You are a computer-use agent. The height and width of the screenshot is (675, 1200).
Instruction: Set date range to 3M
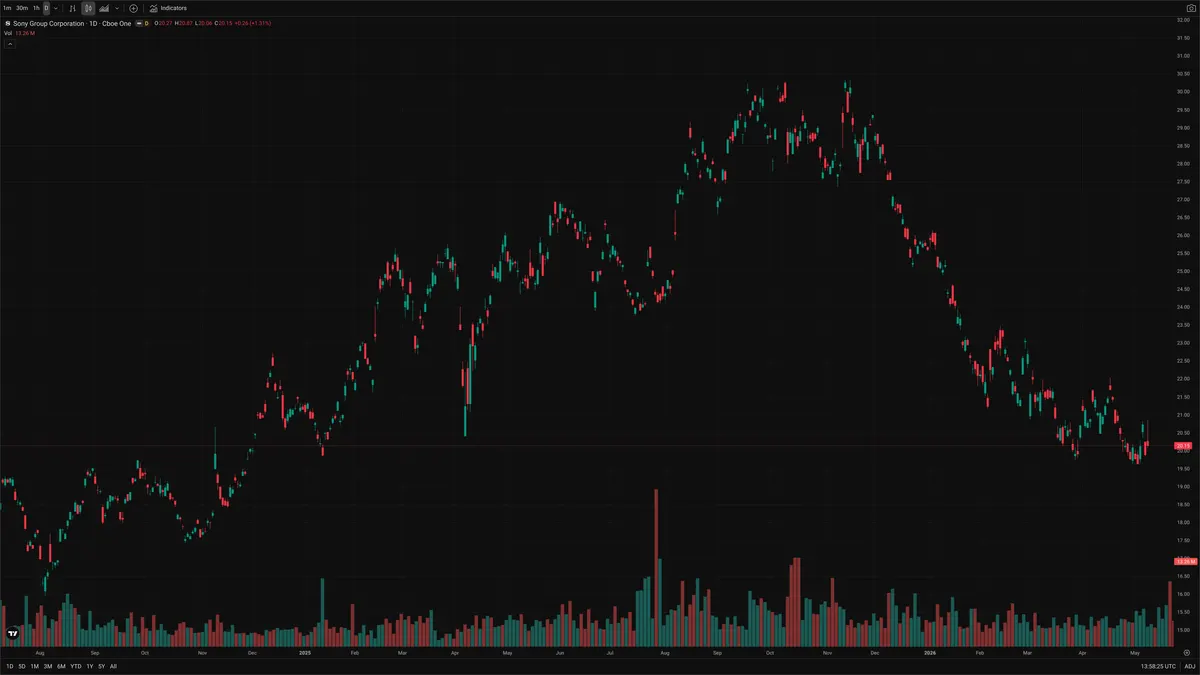coord(48,666)
